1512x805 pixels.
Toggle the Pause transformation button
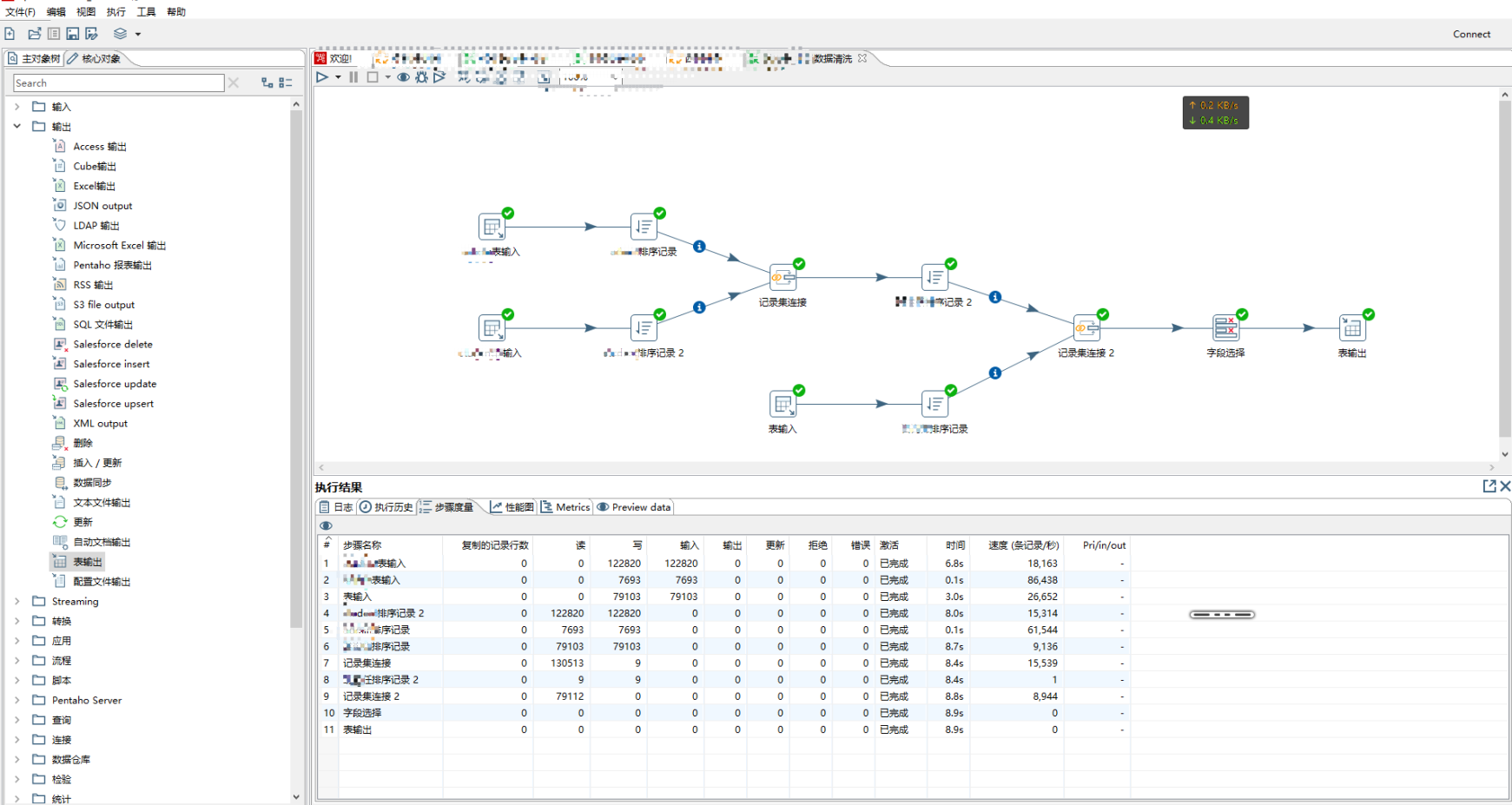pos(353,77)
